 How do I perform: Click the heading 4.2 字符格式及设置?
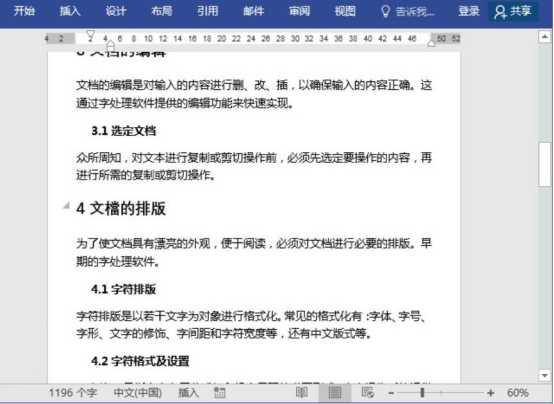click(x=140, y=361)
